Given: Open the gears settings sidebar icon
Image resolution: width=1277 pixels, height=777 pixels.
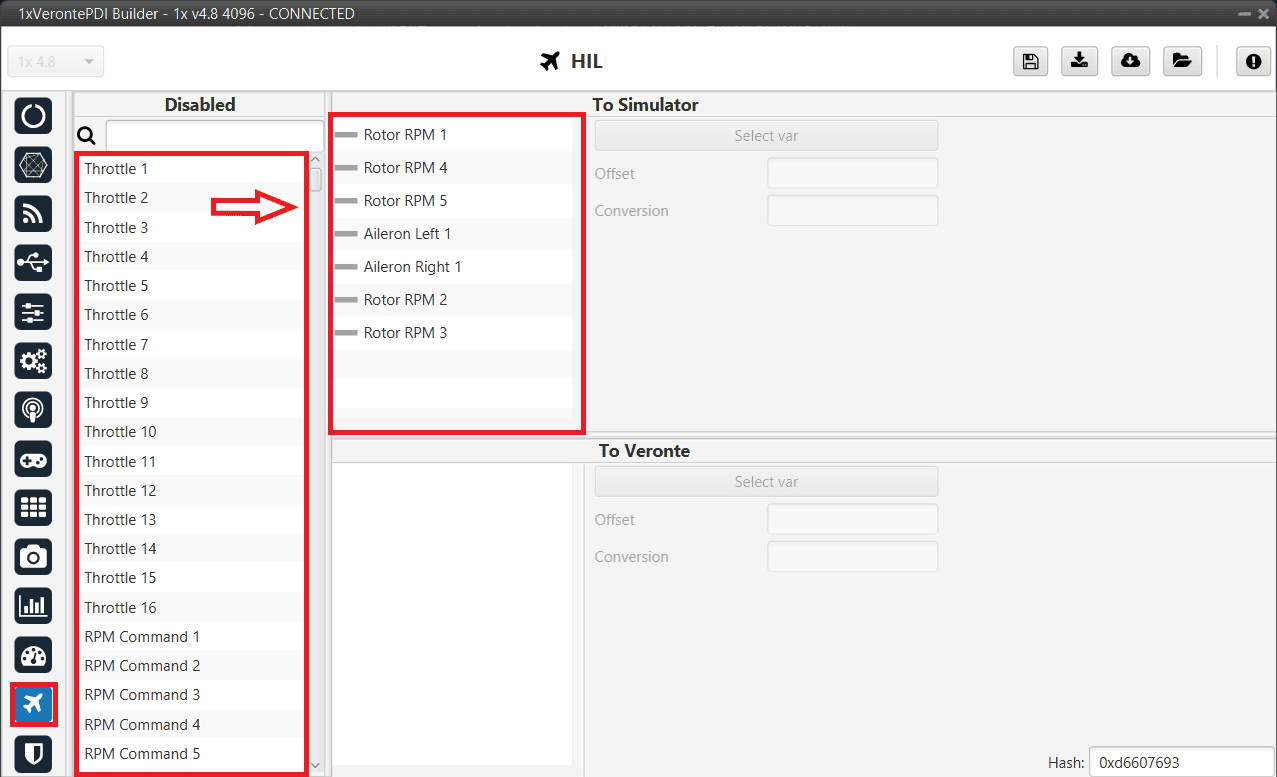Looking at the screenshot, I should pos(34,360).
